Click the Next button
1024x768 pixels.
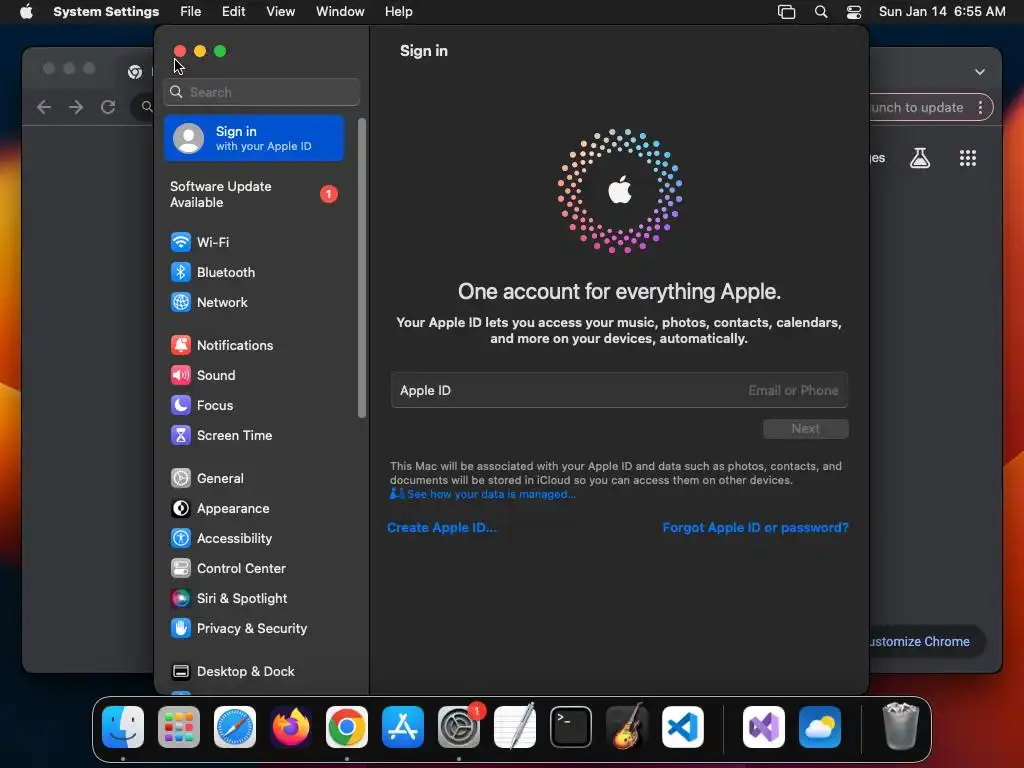tap(805, 429)
